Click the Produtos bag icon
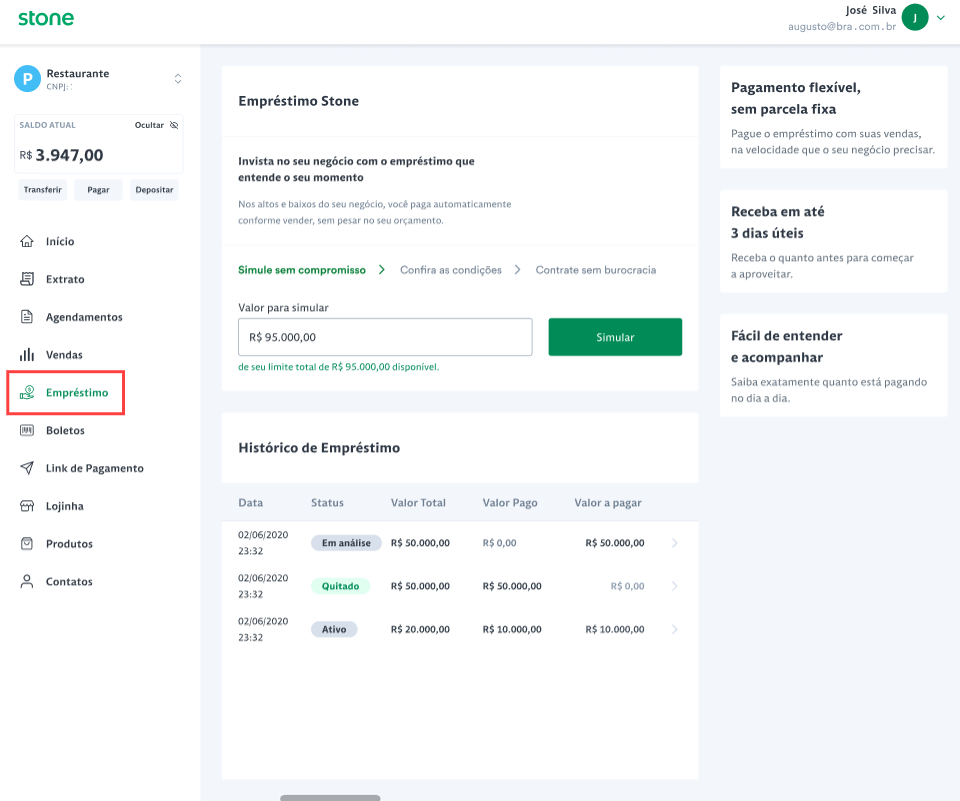 coord(27,544)
